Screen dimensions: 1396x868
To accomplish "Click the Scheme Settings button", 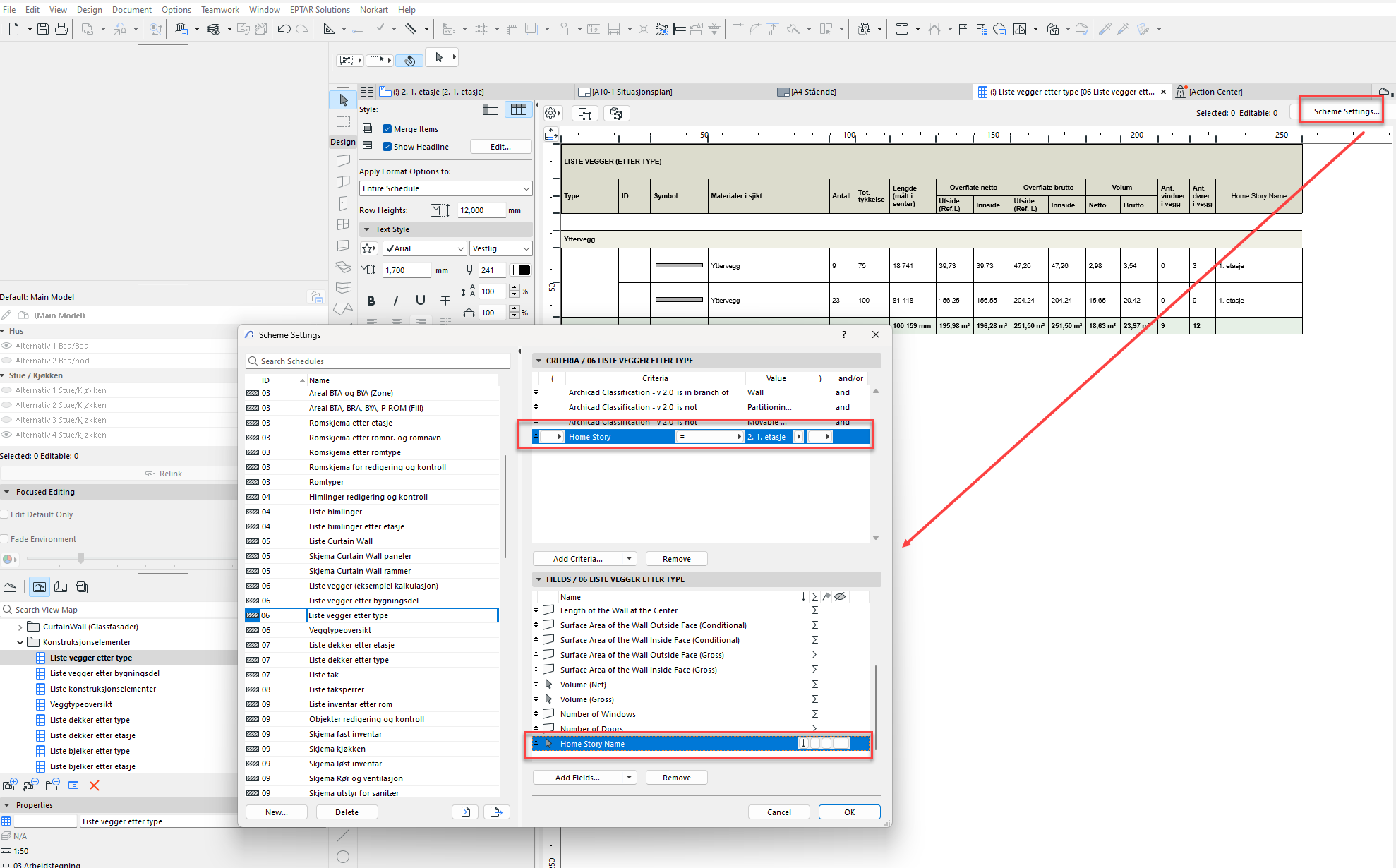I will pyautogui.click(x=1345, y=111).
